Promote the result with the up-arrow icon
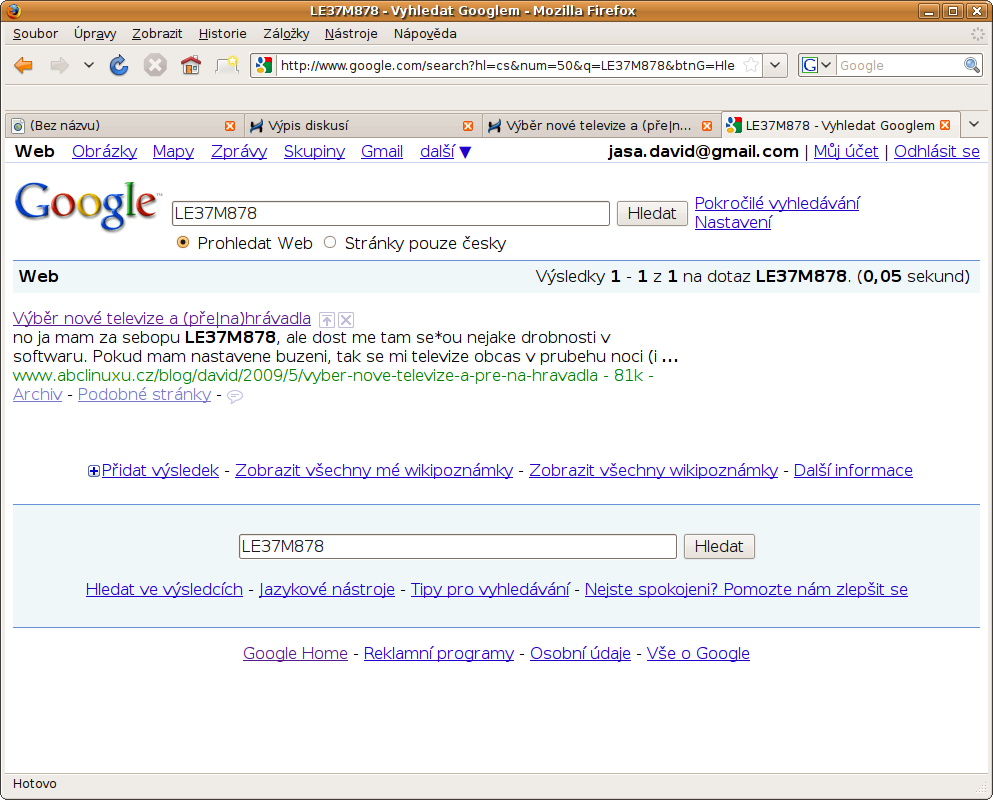 point(327,319)
